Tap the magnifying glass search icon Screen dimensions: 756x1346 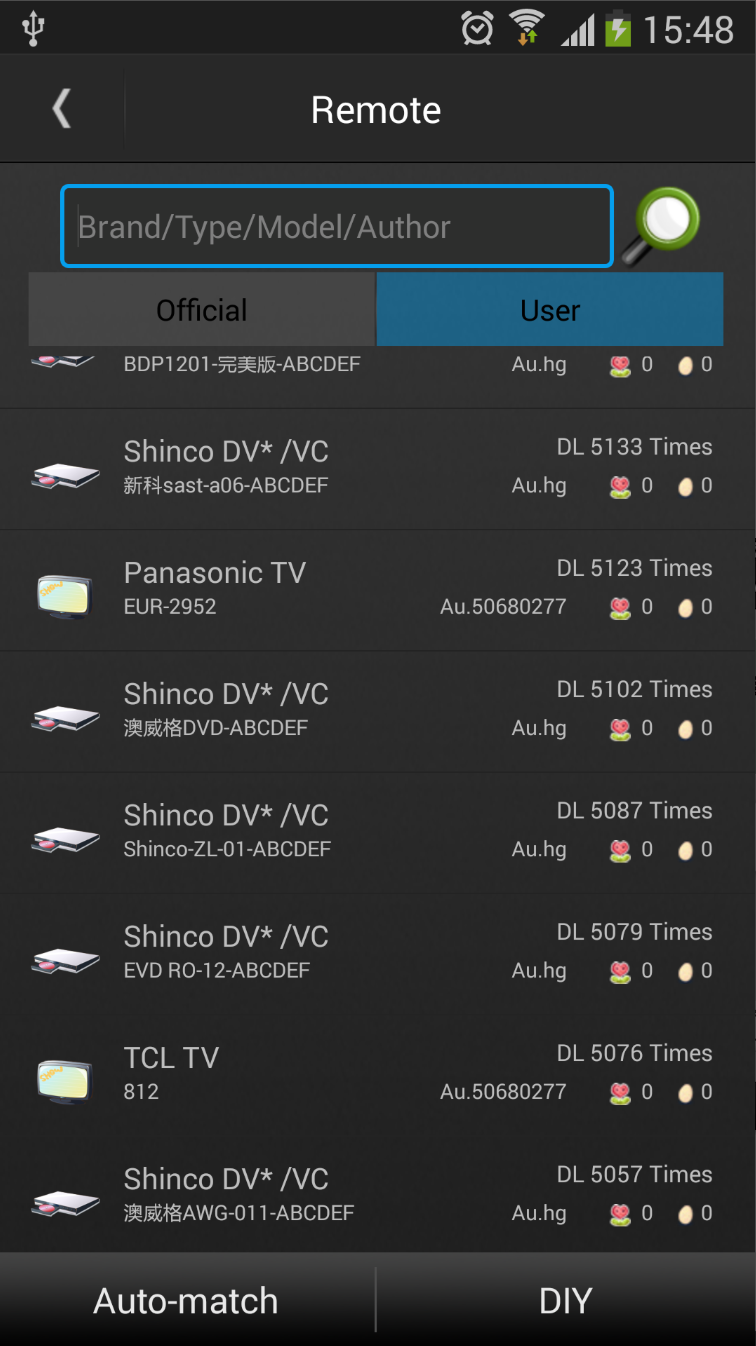click(661, 226)
